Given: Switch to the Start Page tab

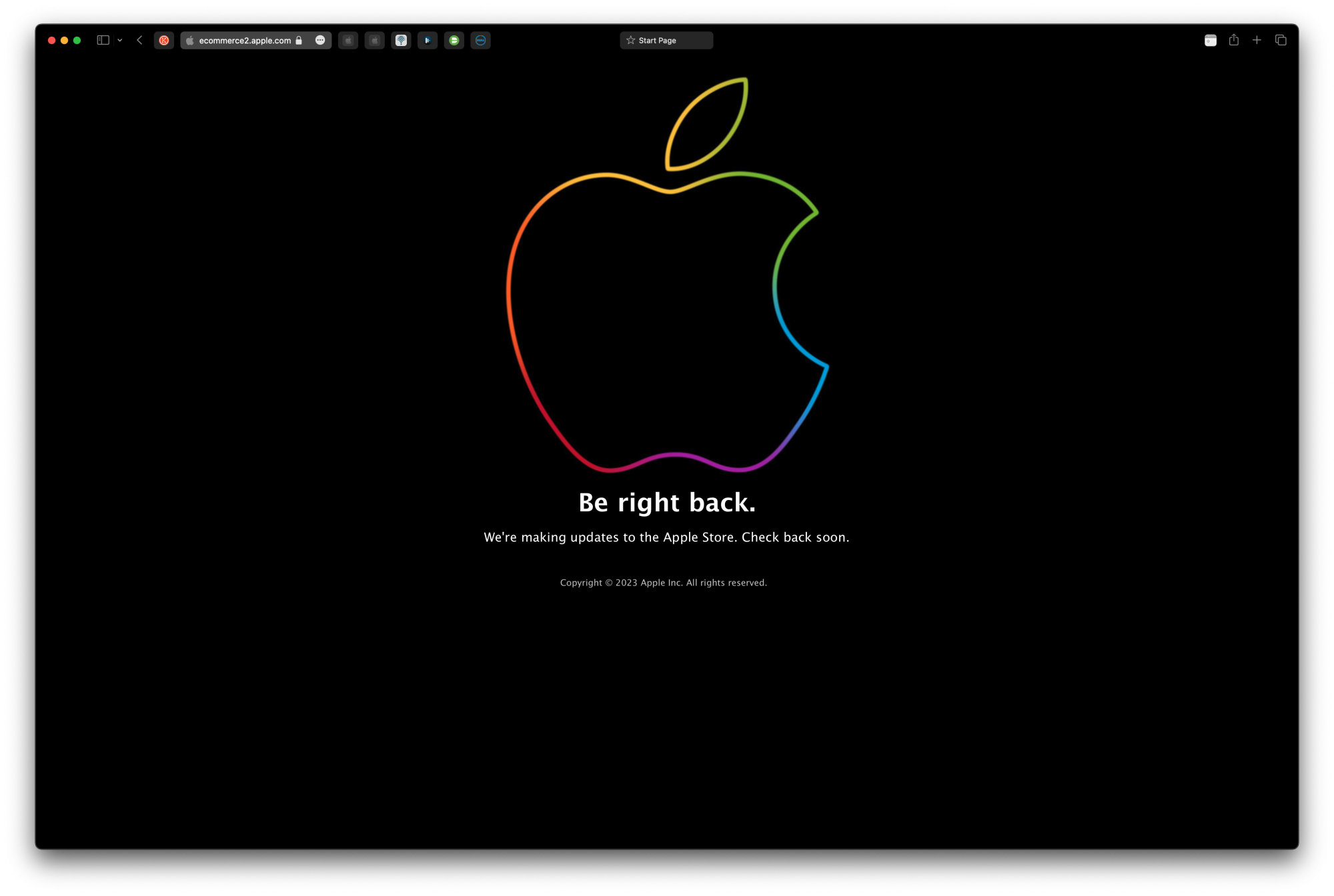Looking at the screenshot, I should pyautogui.click(x=666, y=41).
